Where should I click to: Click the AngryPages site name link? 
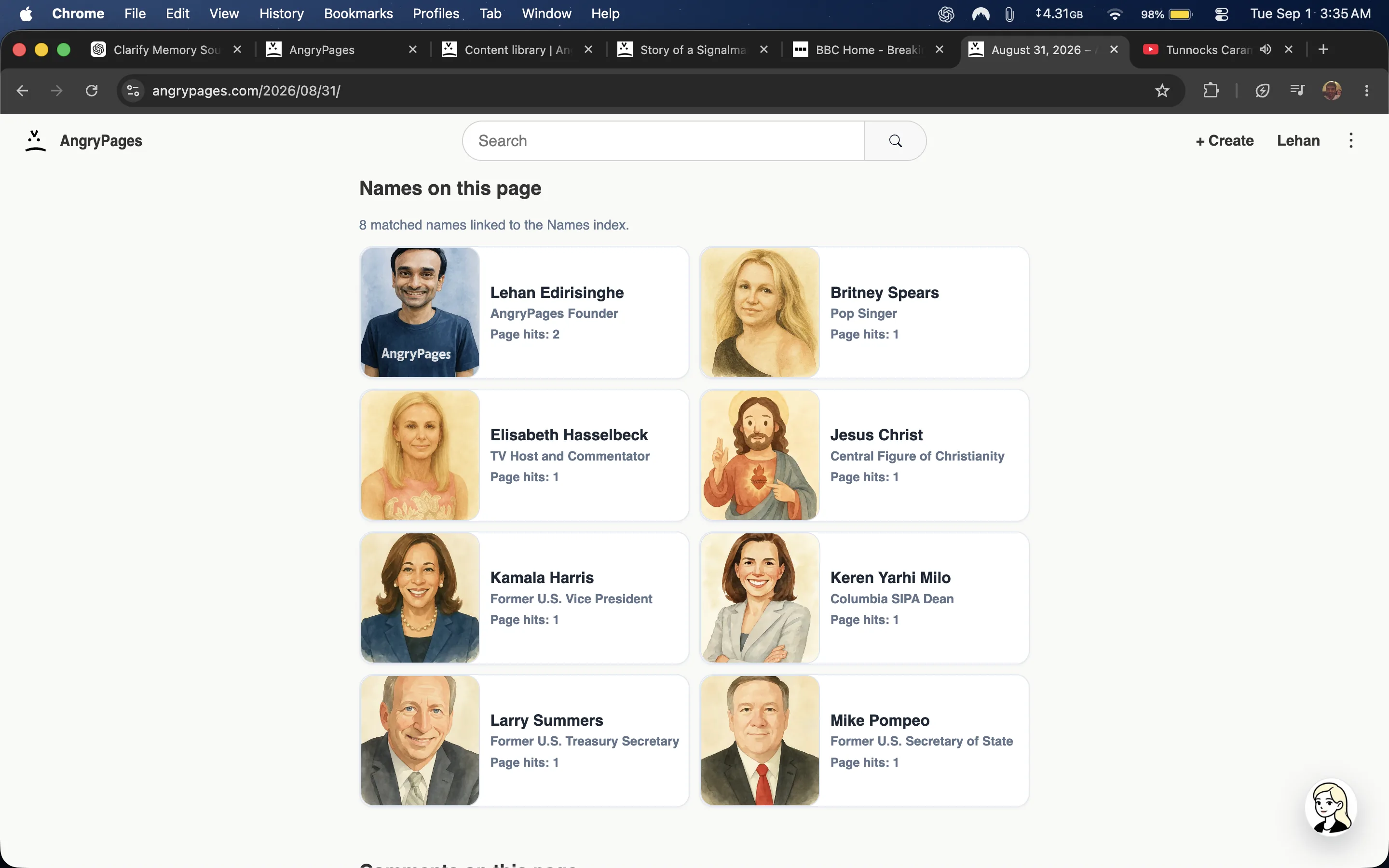101,141
